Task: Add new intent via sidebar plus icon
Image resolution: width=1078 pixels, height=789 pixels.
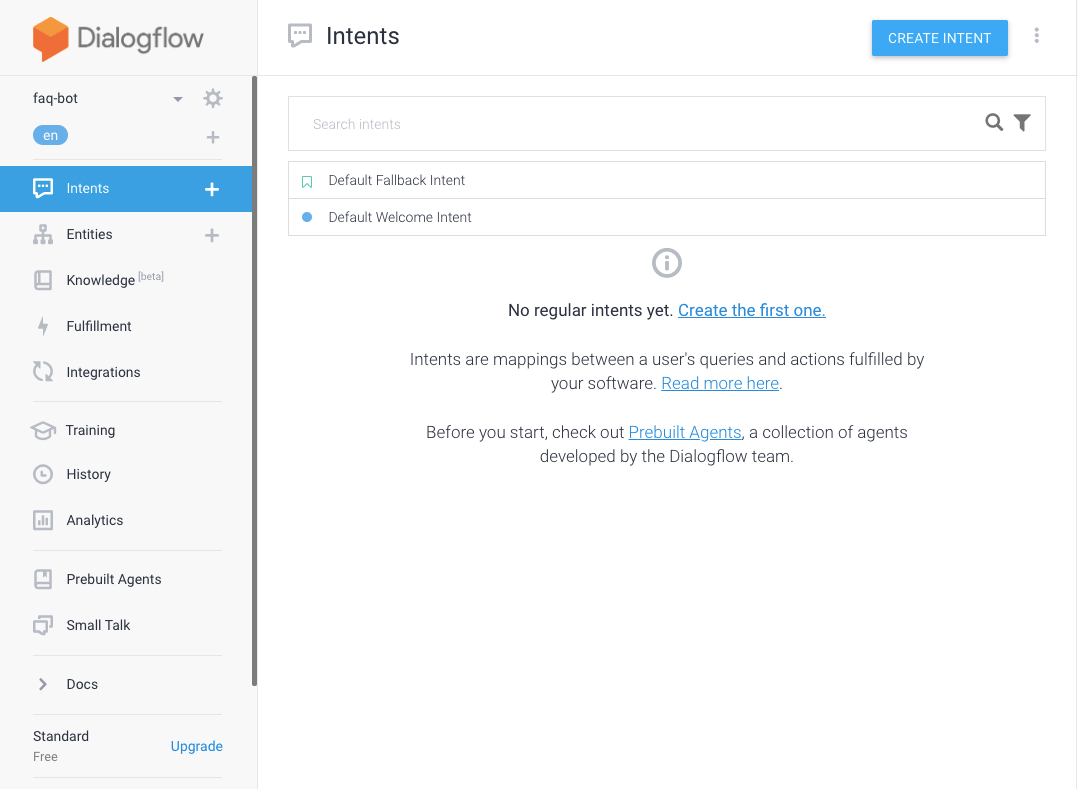Action: pos(212,189)
